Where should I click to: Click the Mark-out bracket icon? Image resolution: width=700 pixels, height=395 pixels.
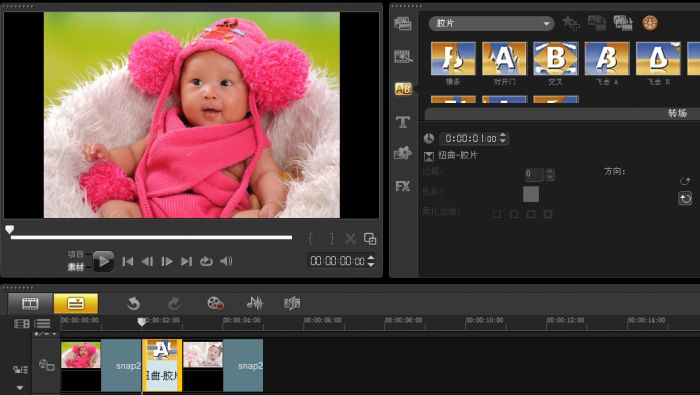pos(331,239)
